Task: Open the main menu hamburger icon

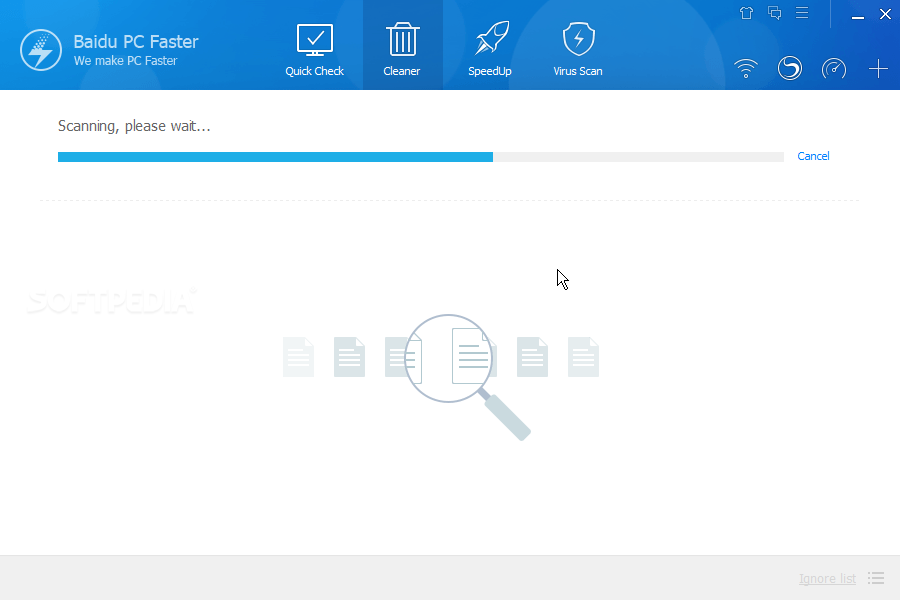Action: tap(802, 13)
